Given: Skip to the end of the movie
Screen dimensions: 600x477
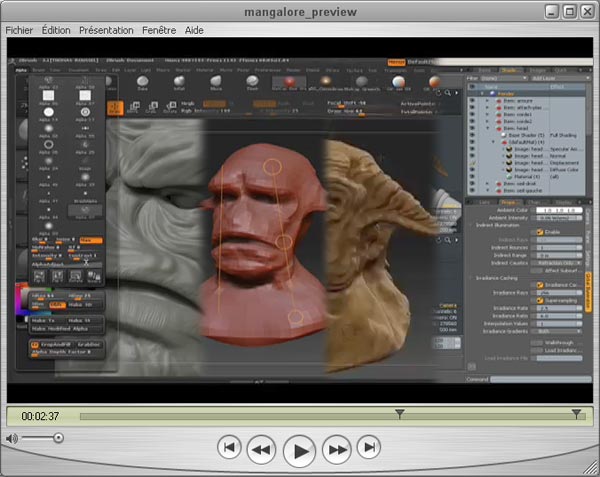Looking at the screenshot, I should pos(369,447).
